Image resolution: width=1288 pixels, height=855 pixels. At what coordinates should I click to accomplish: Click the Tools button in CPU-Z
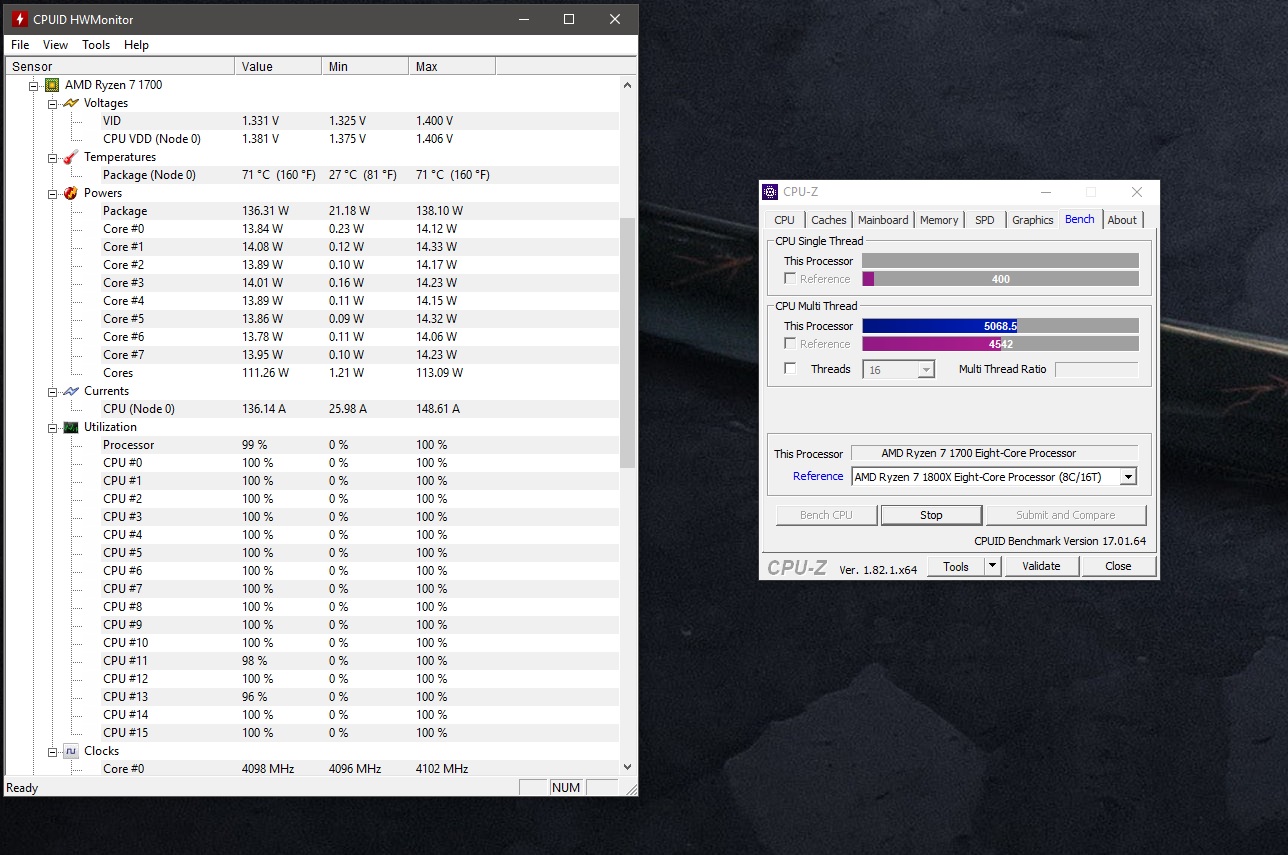pos(956,566)
